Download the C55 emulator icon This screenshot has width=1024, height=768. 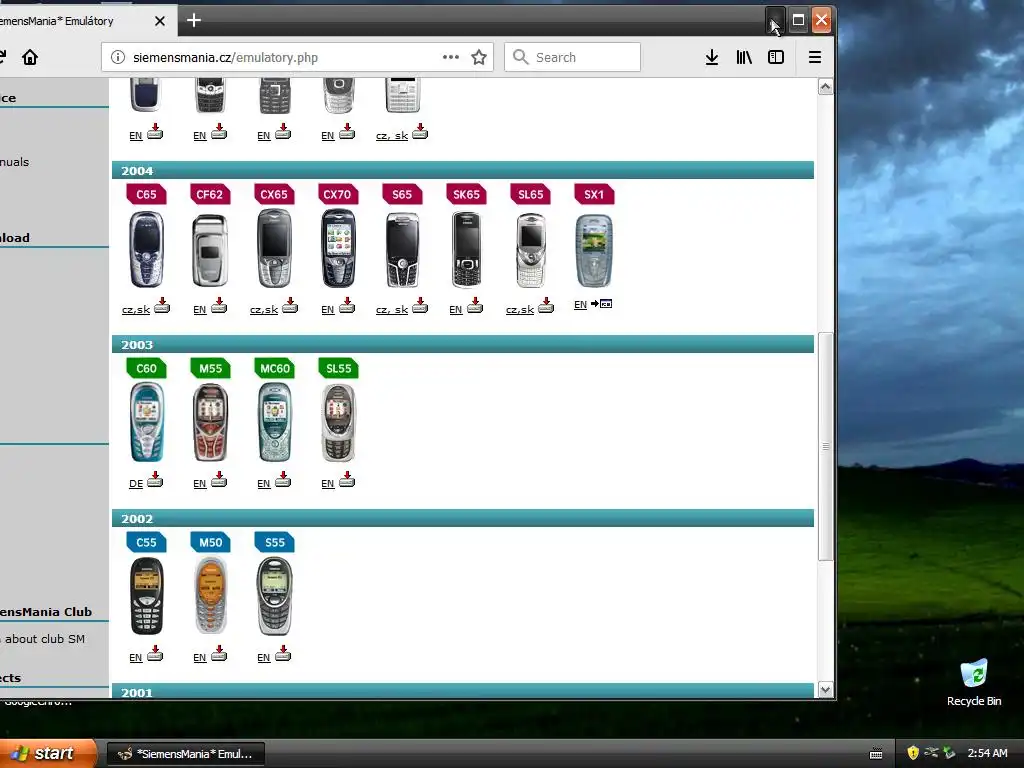(155, 653)
